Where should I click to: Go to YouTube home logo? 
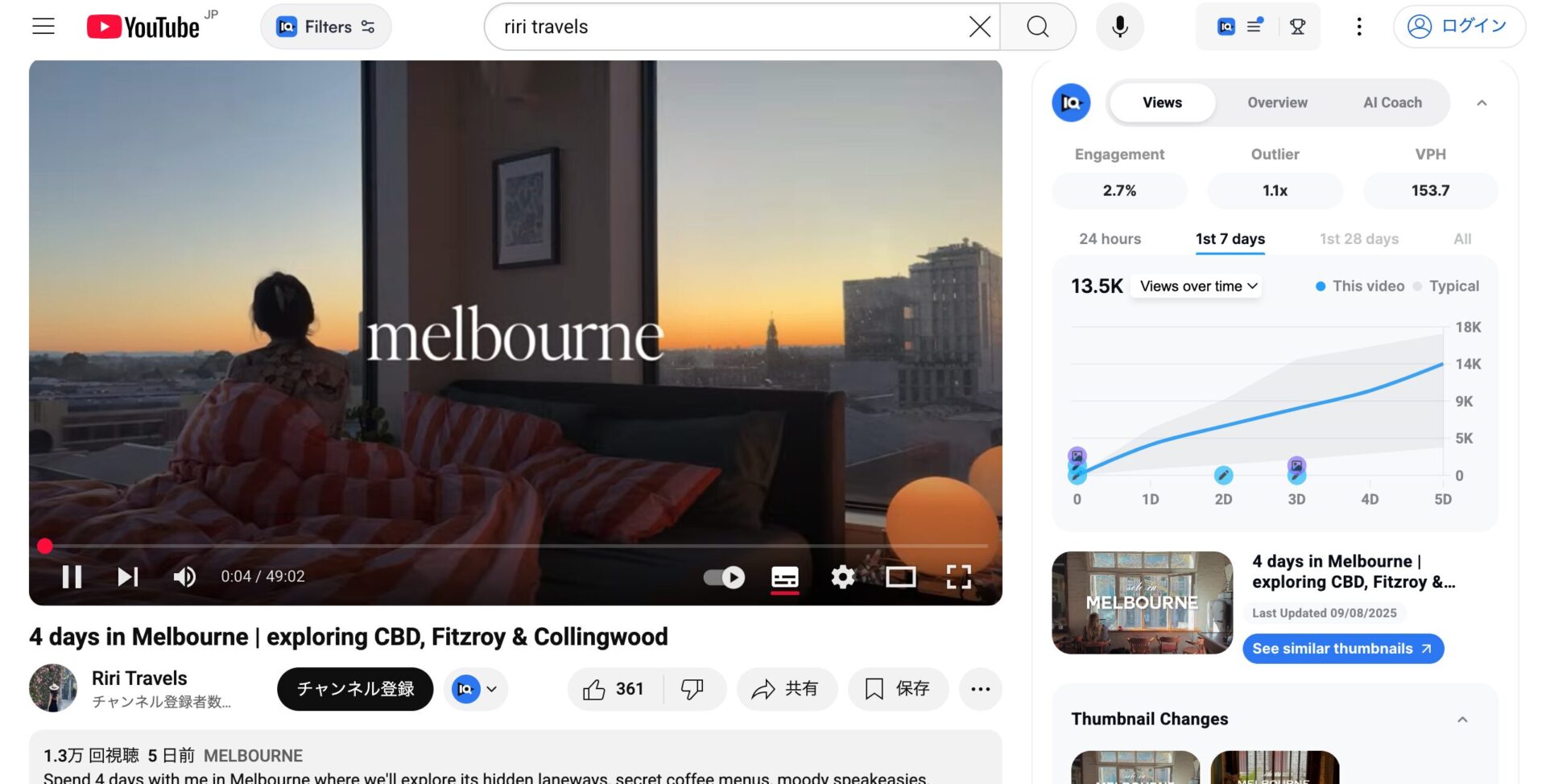[x=143, y=27]
